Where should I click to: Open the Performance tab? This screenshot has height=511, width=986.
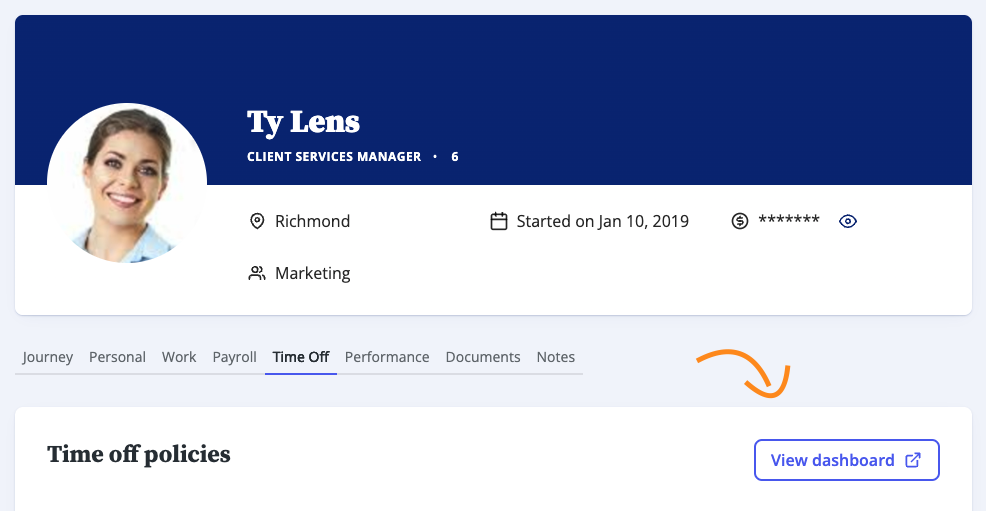coord(387,357)
